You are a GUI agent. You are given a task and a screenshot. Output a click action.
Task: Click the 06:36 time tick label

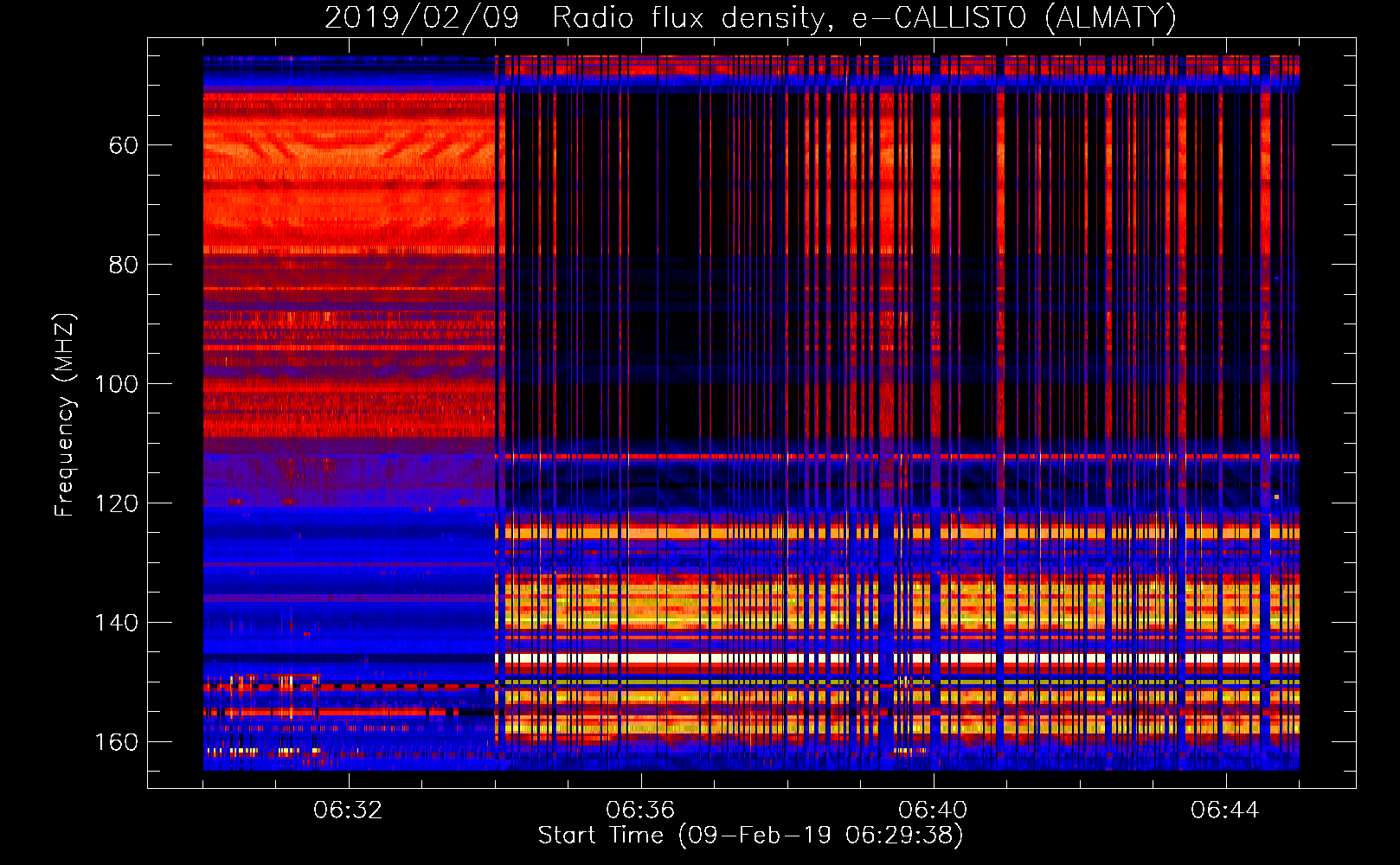point(640,810)
